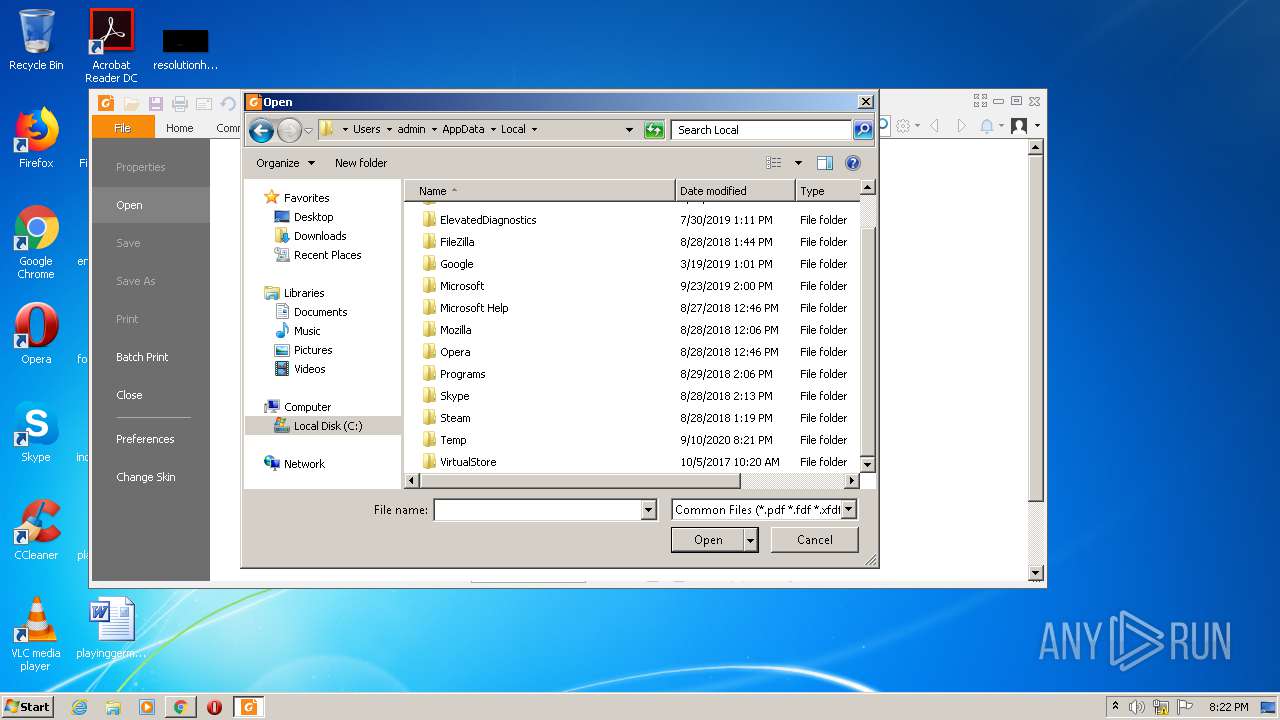This screenshot has width=1280, height=720.
Task: Select CCleaner desktop shortcut
Action: click(x=36, y=530)
